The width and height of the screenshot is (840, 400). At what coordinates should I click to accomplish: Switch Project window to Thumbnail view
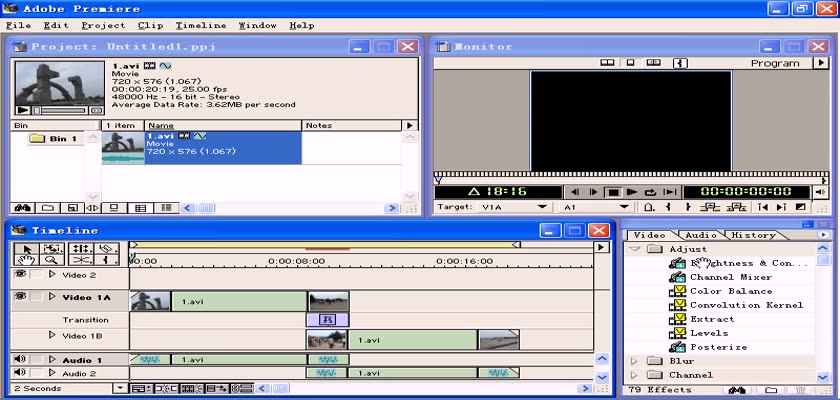(x=140, y=208)
